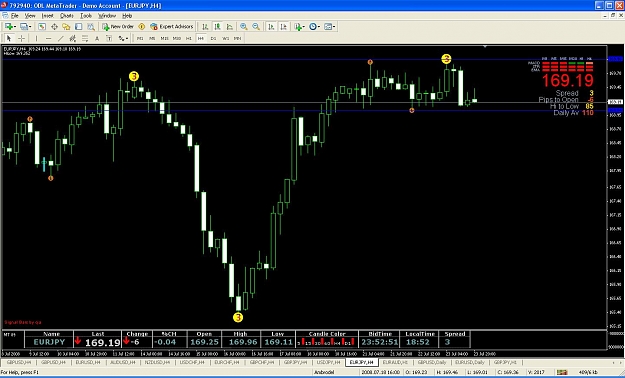Switch timeframe to M30
Viewport: 625px width, 378px height.
click(177, 38)
